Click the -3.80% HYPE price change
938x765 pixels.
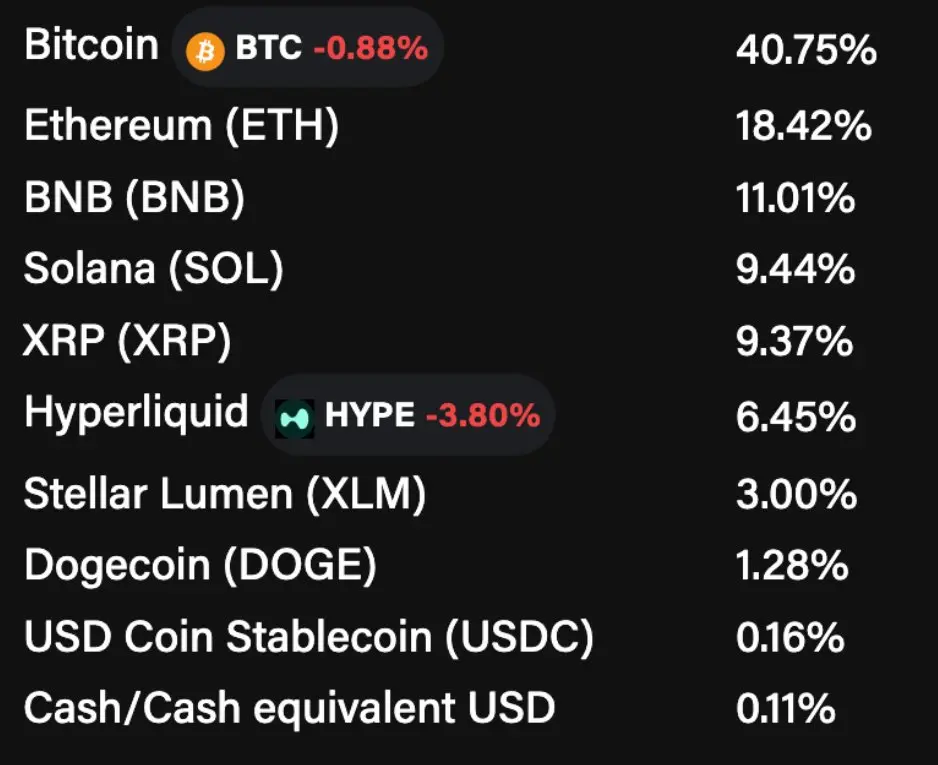click(483, 415)
